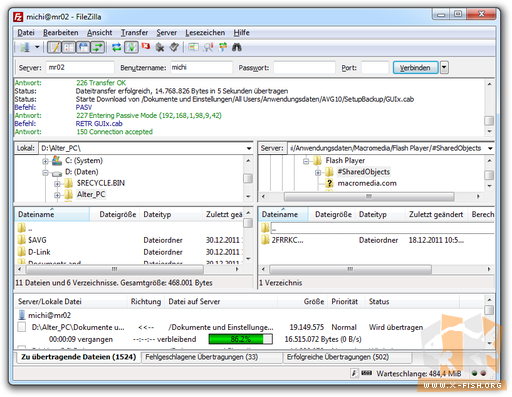Click the magnifier filter icon in toolbar

tap(208, 47)
